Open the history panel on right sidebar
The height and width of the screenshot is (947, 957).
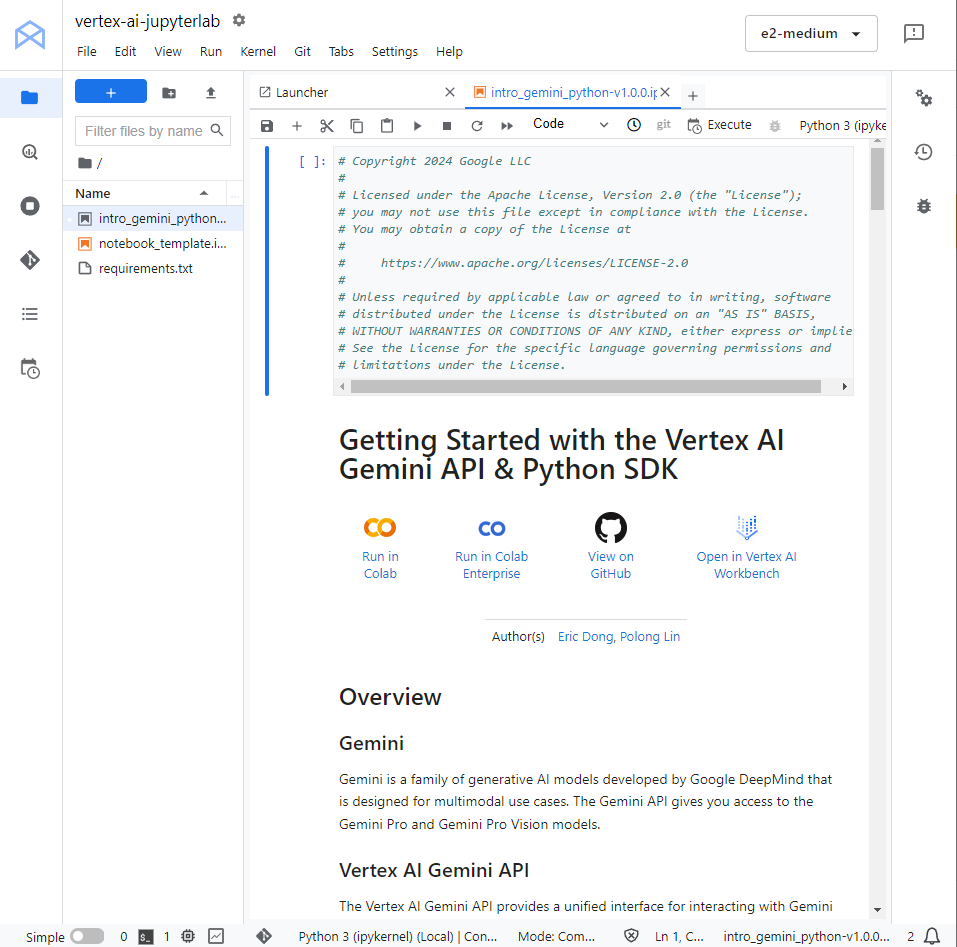coord(923,152)
